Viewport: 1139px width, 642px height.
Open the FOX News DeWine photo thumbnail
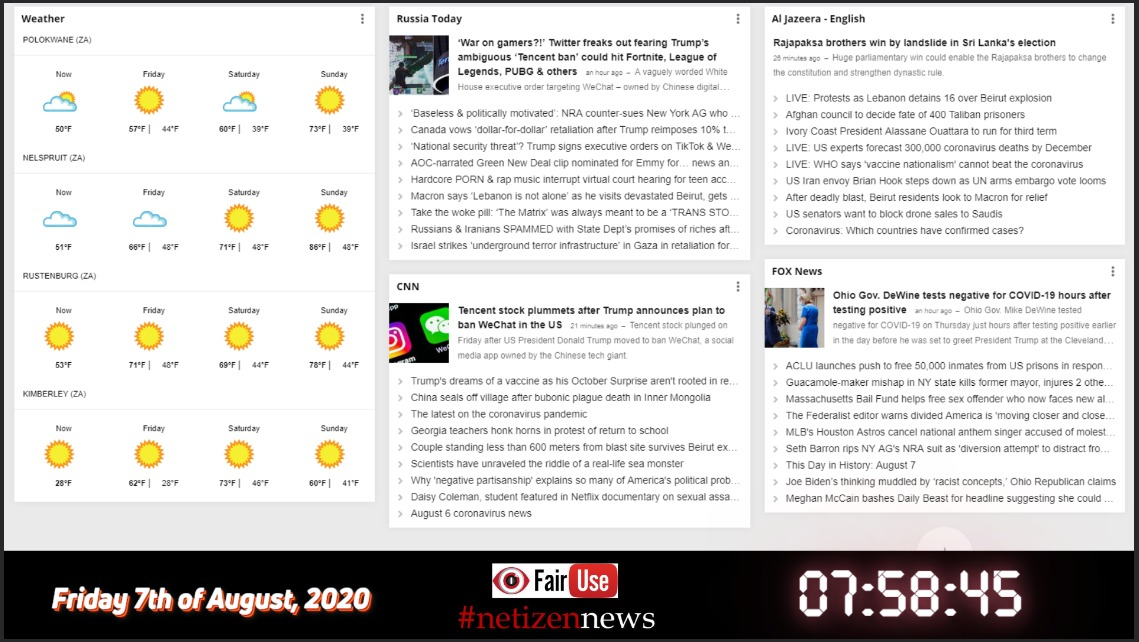794,317
